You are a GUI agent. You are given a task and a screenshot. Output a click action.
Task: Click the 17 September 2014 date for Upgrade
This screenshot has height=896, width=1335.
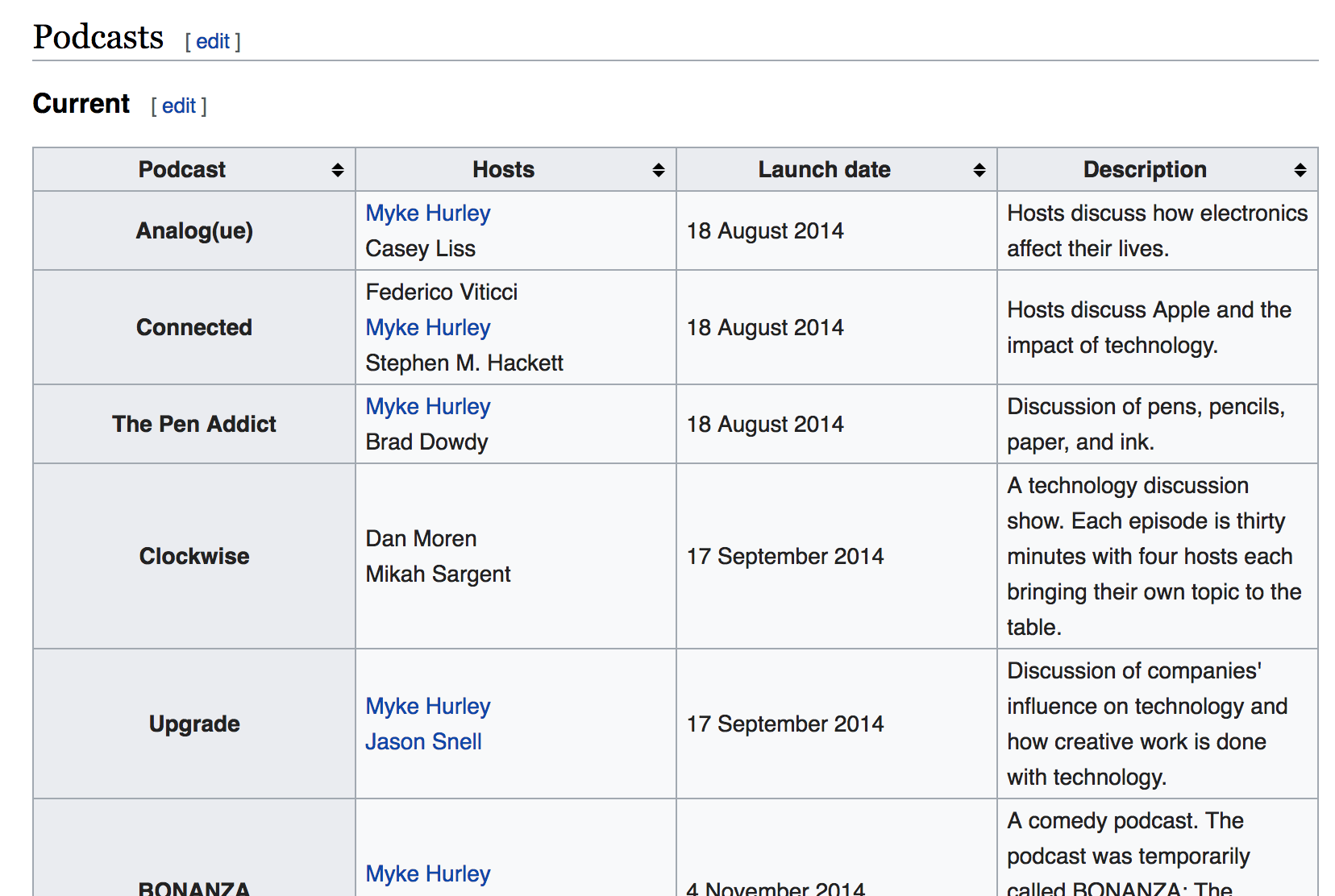click(784, 724)
